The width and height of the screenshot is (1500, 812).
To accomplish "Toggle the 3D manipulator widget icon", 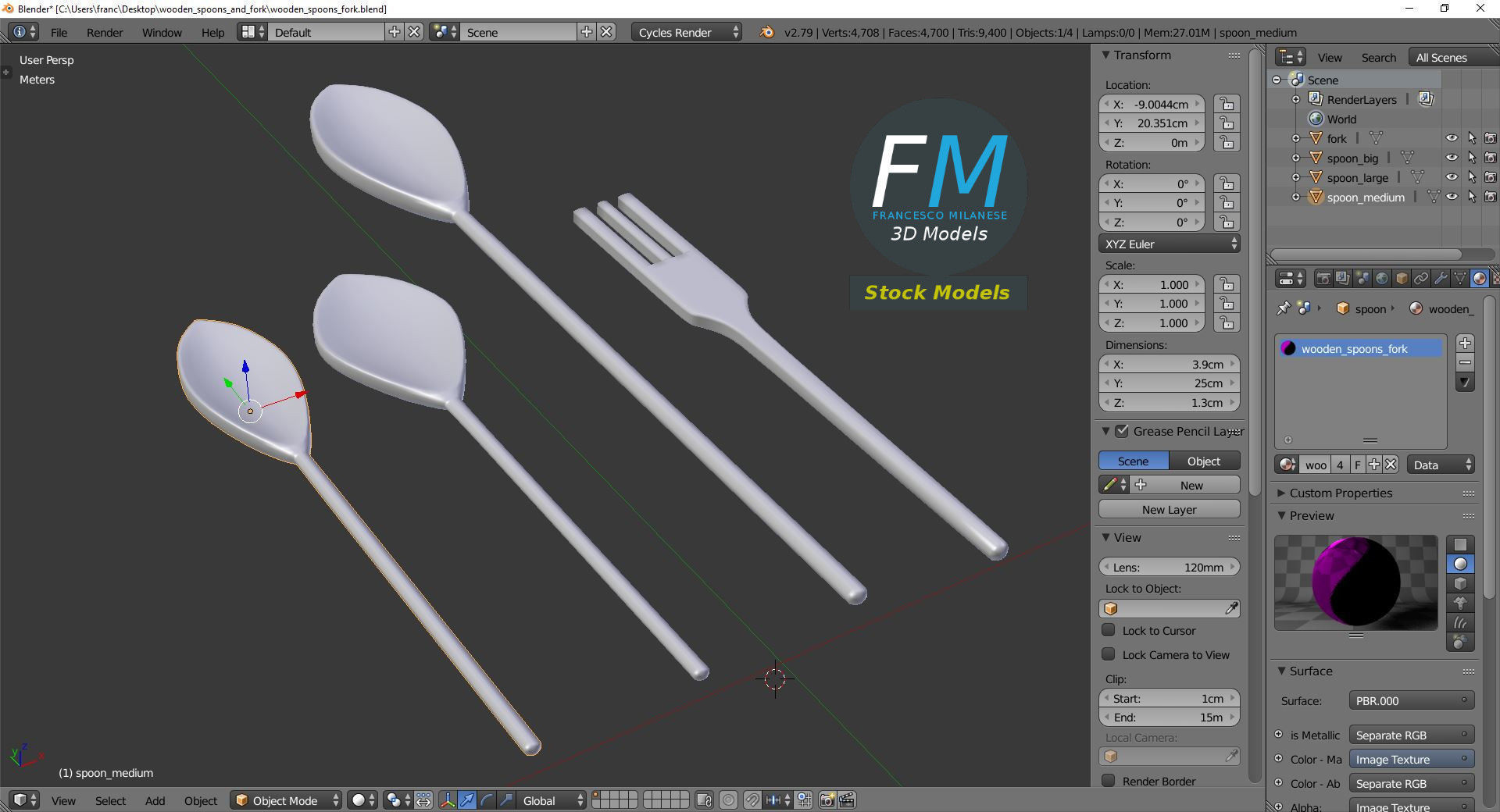I will click(448, 800).
